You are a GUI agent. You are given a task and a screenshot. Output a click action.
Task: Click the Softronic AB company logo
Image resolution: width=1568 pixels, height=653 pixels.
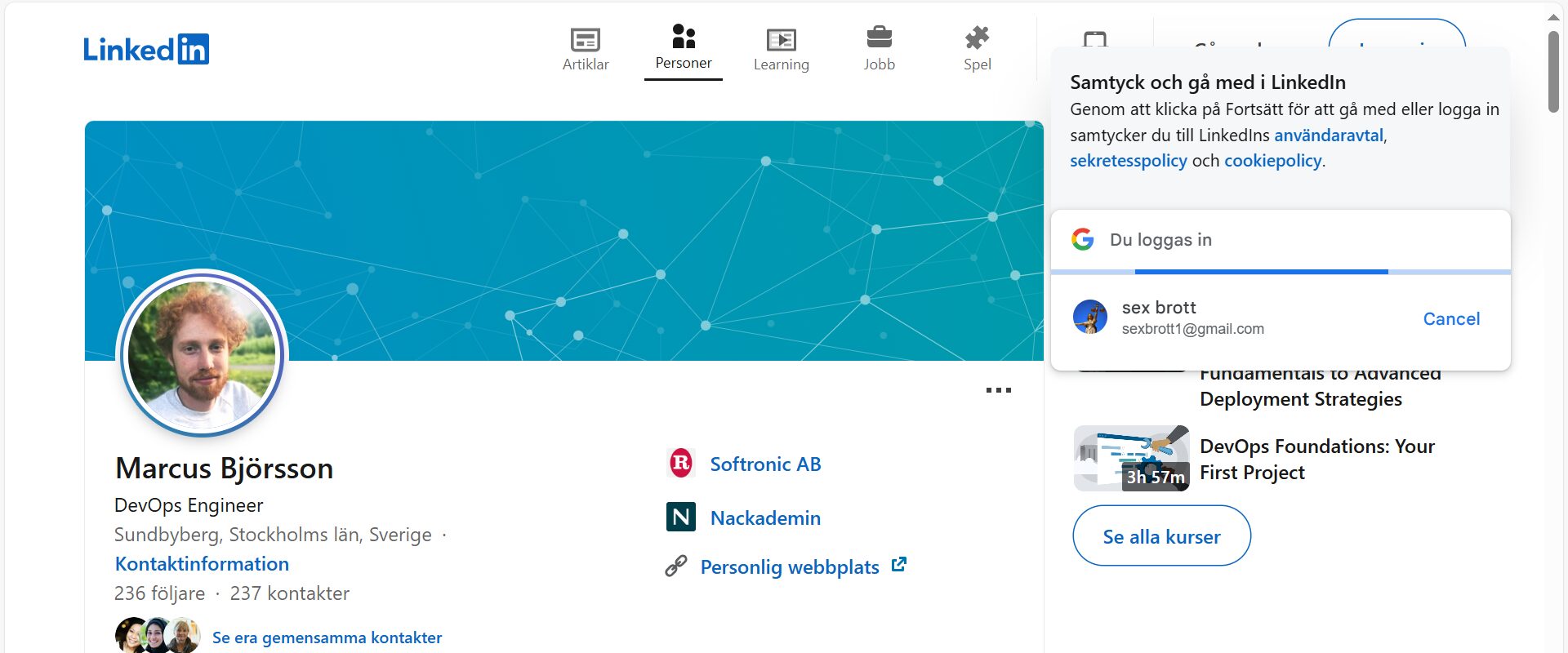tap(681, 464)
